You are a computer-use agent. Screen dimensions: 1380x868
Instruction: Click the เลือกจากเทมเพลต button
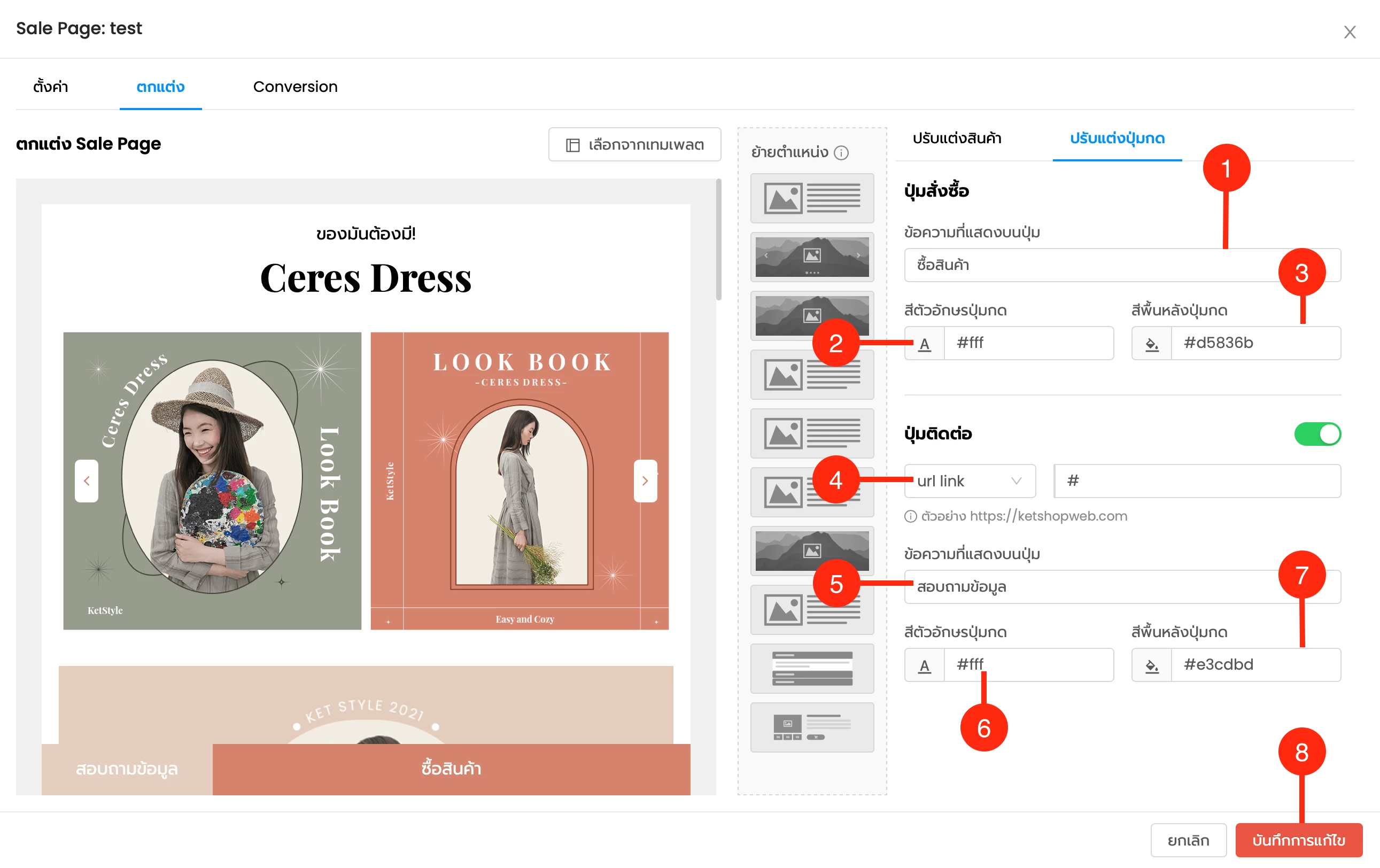[x=634, y=144]
